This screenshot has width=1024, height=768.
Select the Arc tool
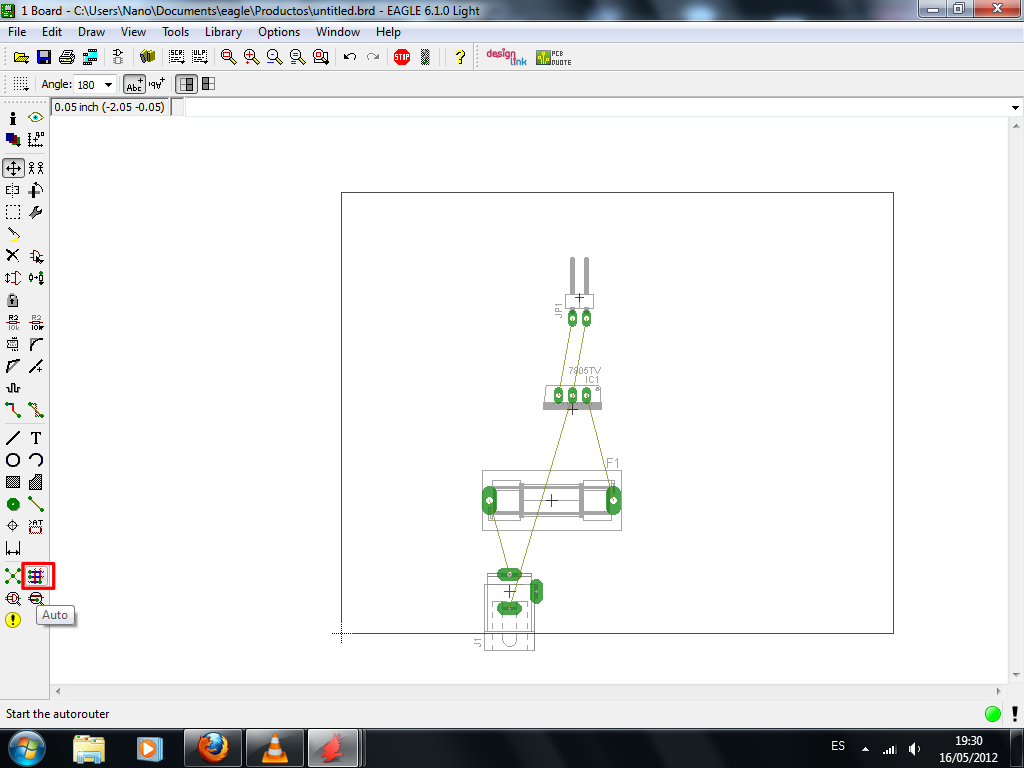(36, 460)
